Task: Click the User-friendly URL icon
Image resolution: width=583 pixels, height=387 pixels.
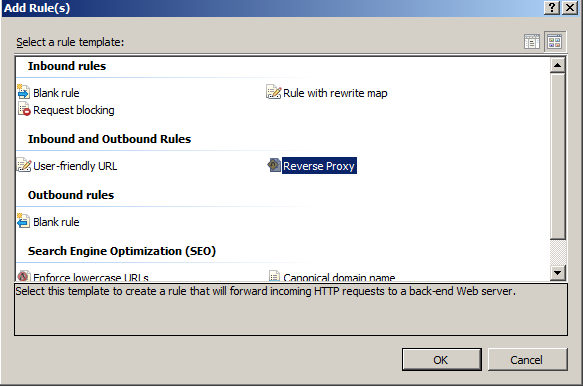Action: click(24, 165)
